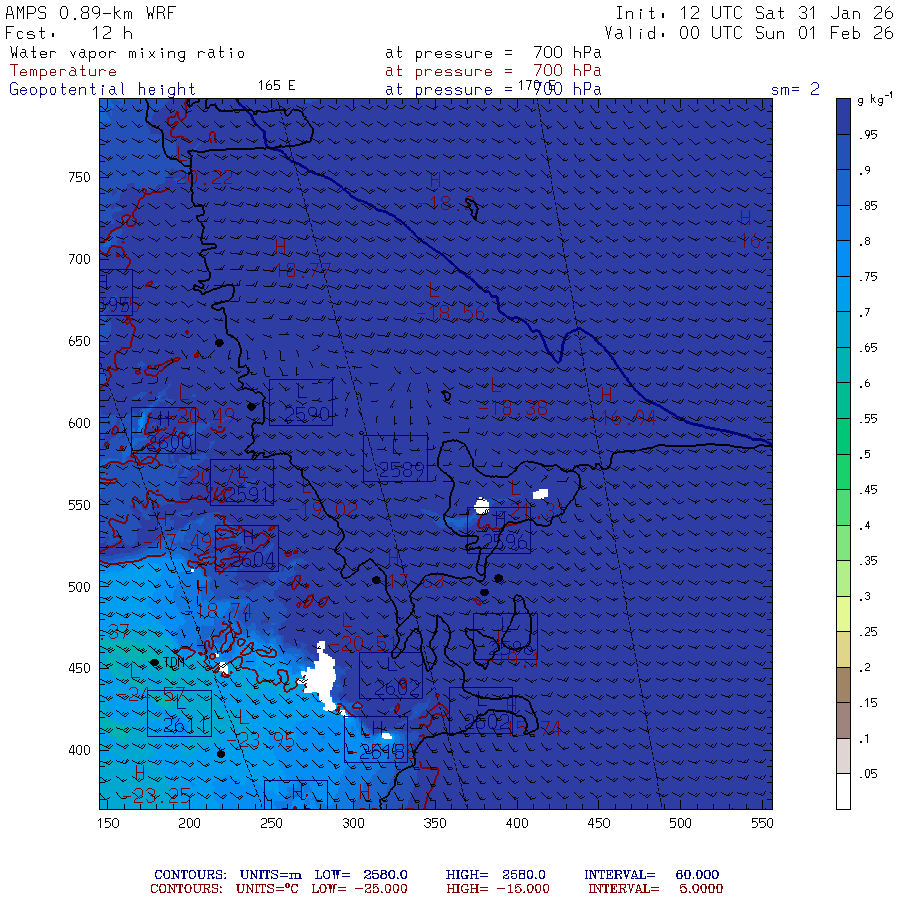
Task: Click the boxed 'H 2596' geopotential high label
Action: tap(499, 530)
